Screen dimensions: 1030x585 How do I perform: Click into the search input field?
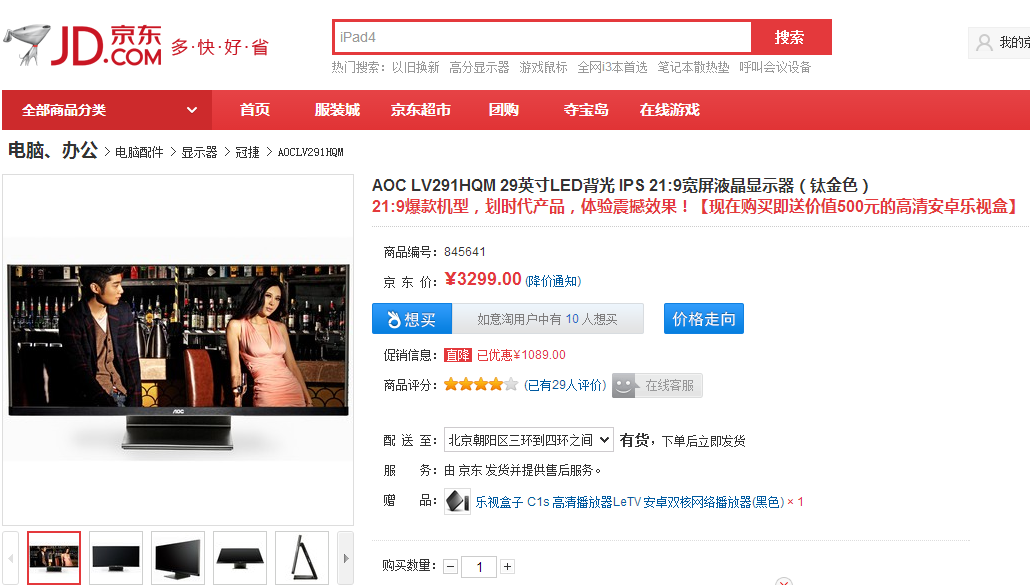click(543, 37)
